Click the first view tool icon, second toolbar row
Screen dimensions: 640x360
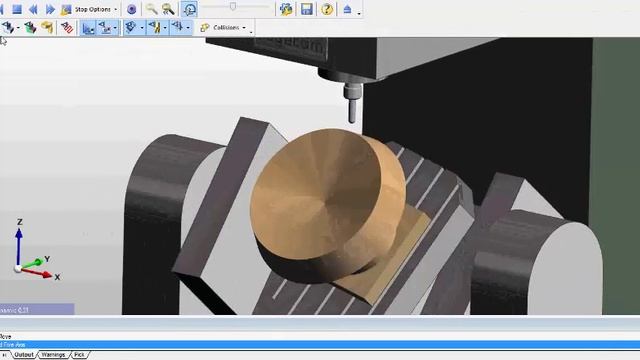click(8, 27)
